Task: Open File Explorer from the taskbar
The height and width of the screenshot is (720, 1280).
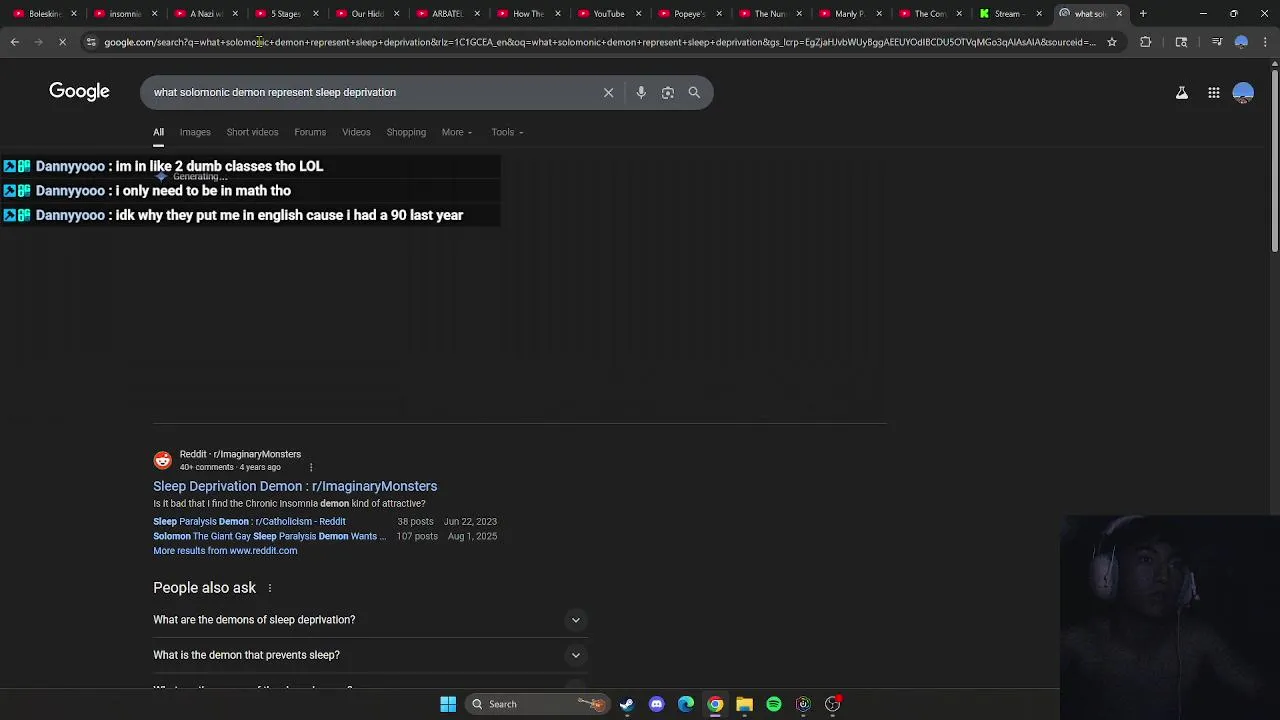Action: tap(744, 704)
